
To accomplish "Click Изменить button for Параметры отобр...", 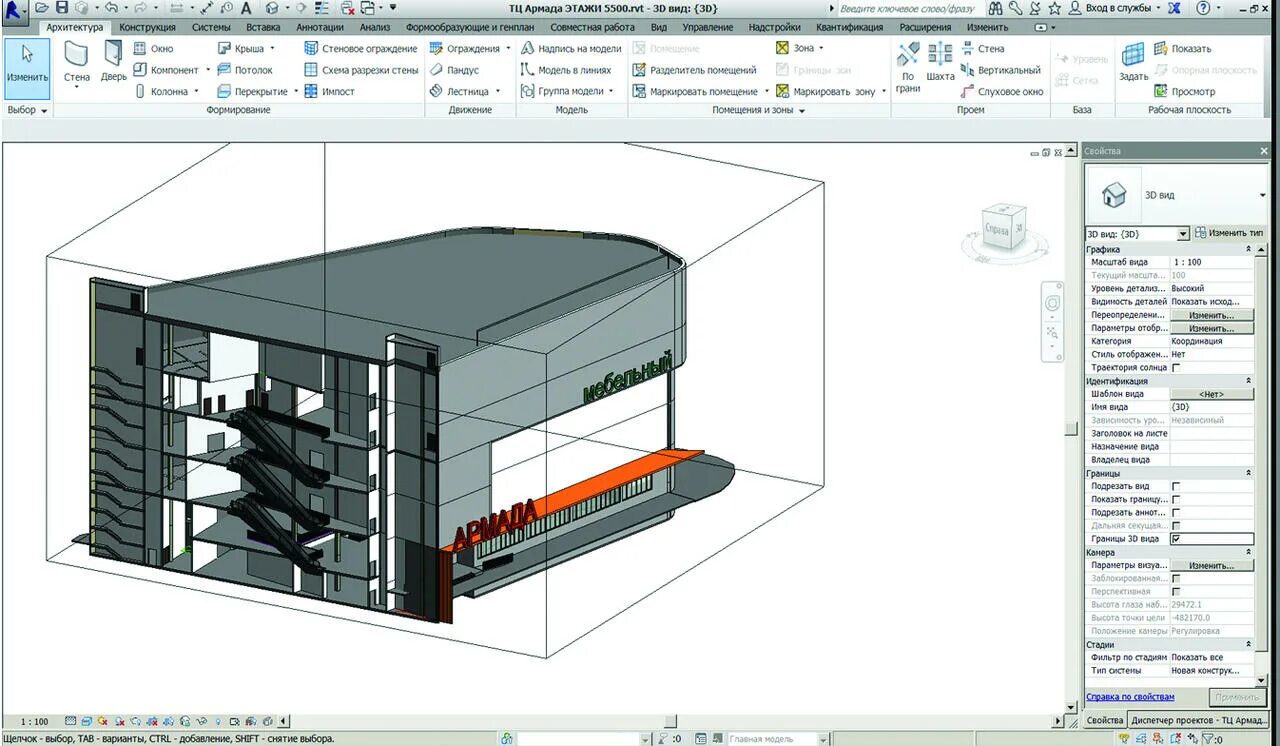I will pos(1212,328).
